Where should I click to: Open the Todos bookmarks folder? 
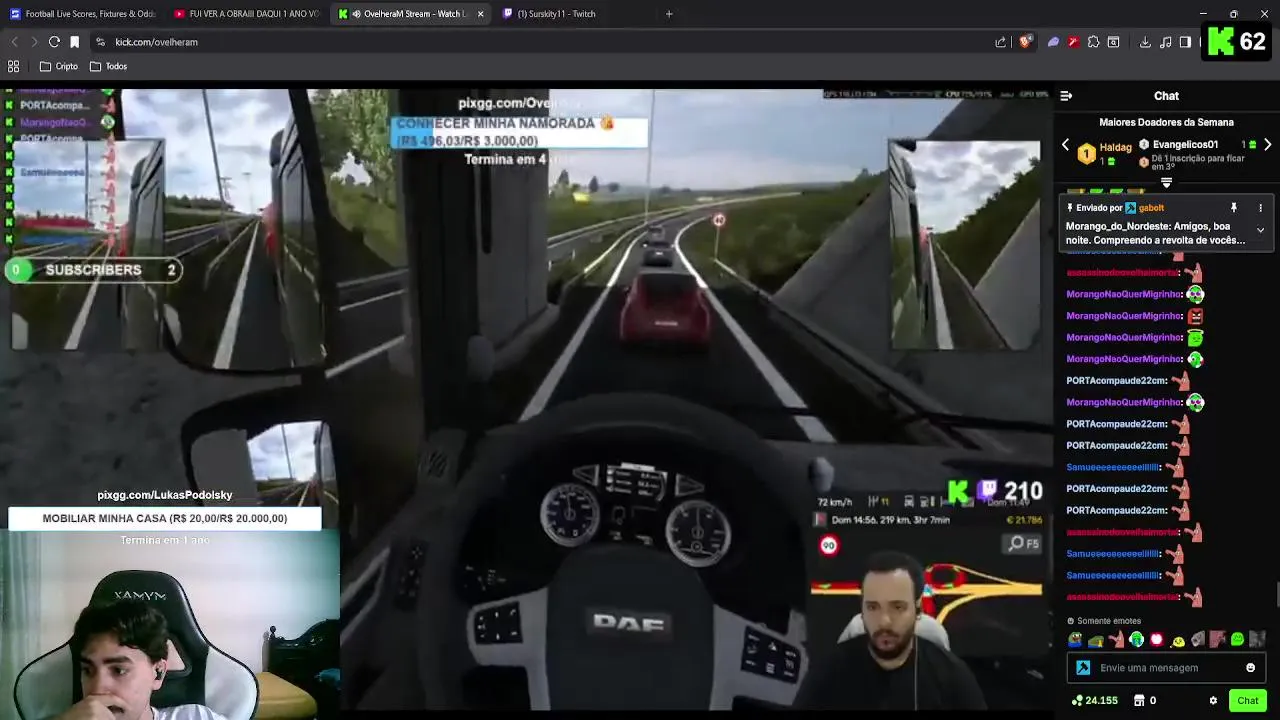[x=109, y=66]
